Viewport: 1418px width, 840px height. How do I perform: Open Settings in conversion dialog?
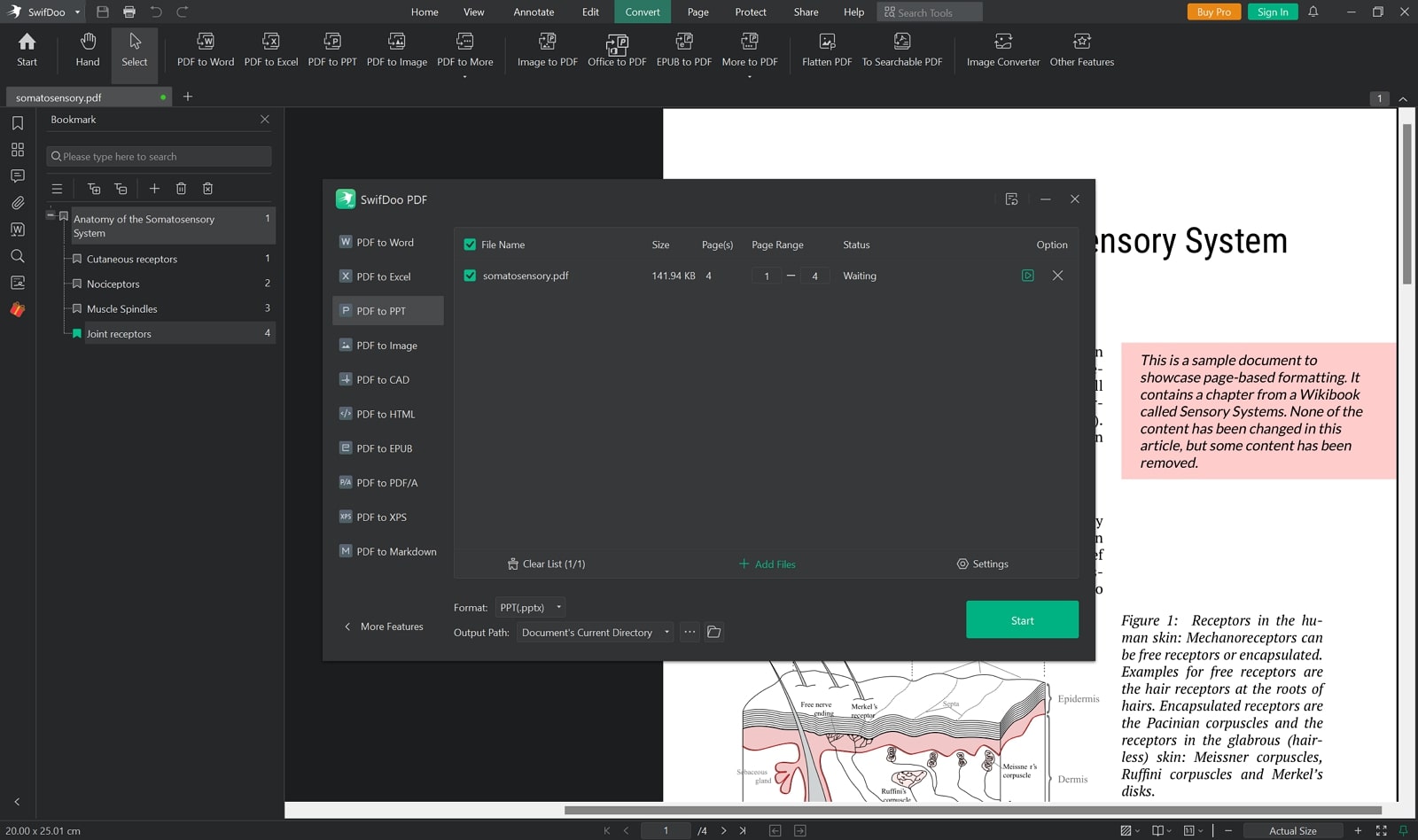[982, 564]
